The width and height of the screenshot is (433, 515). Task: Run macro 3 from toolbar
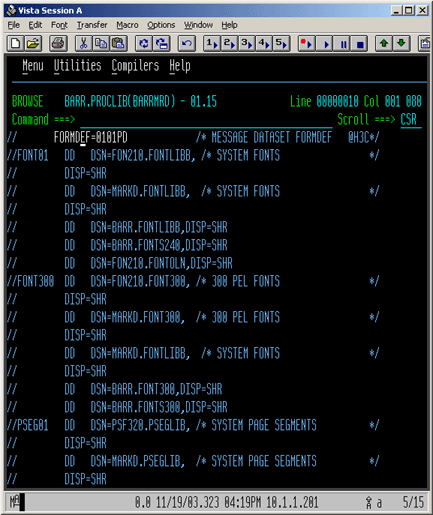point(247,44)
